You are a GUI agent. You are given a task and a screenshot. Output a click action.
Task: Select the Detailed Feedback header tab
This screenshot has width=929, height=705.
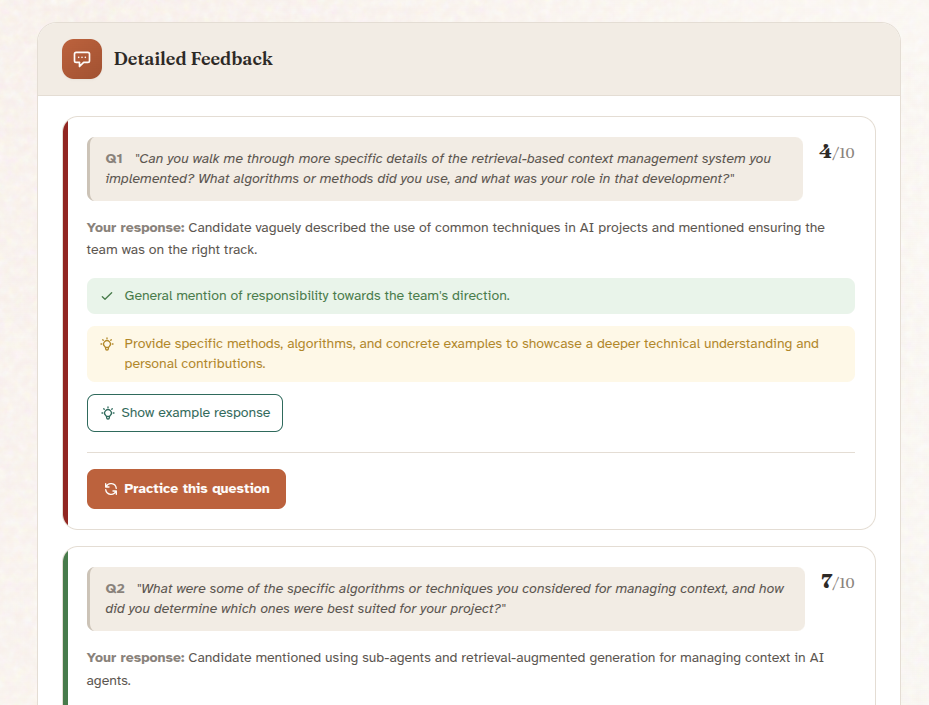(192, 59)
